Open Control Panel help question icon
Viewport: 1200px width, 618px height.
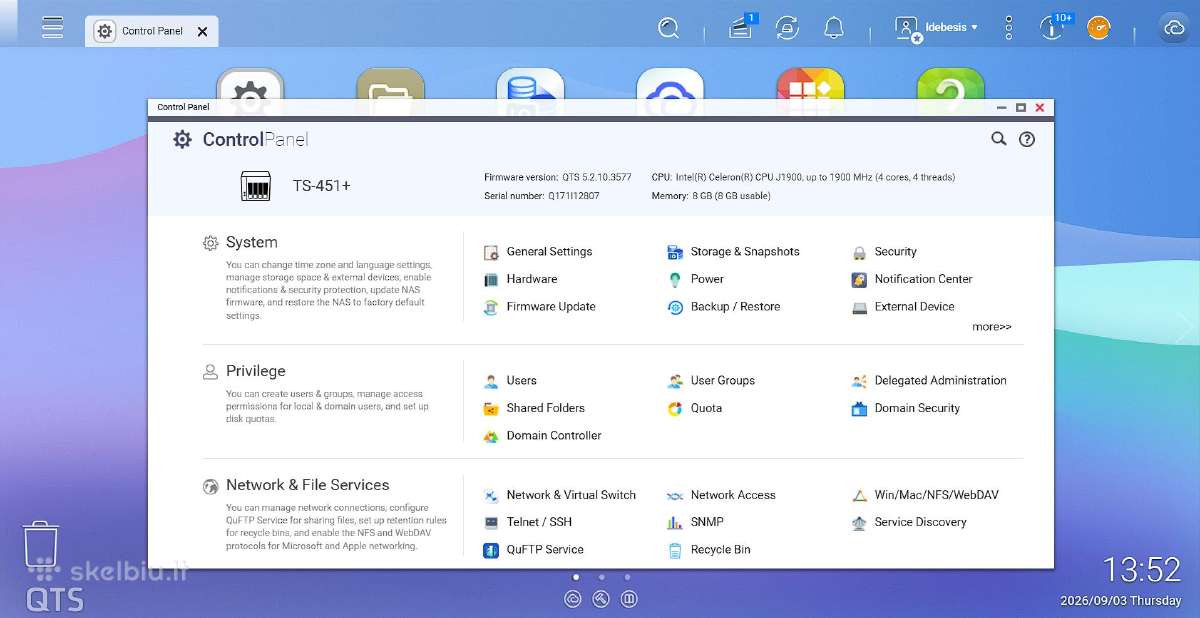tap(1027, 139)
